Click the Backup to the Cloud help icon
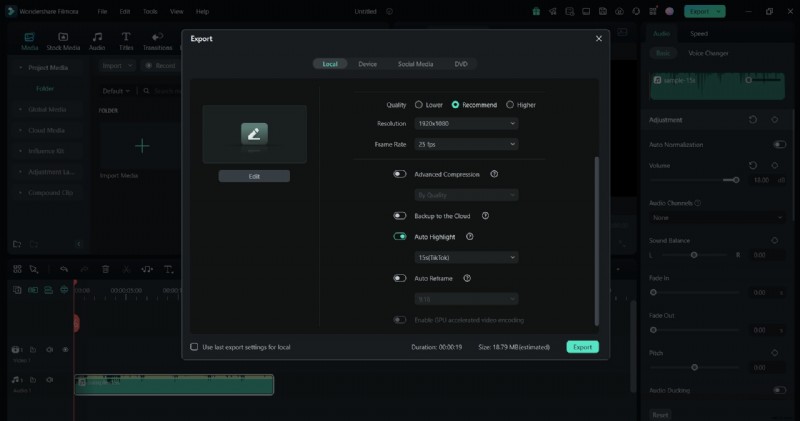Image resolution: width=800 pixels, height=421 pixels. [485, 215]
